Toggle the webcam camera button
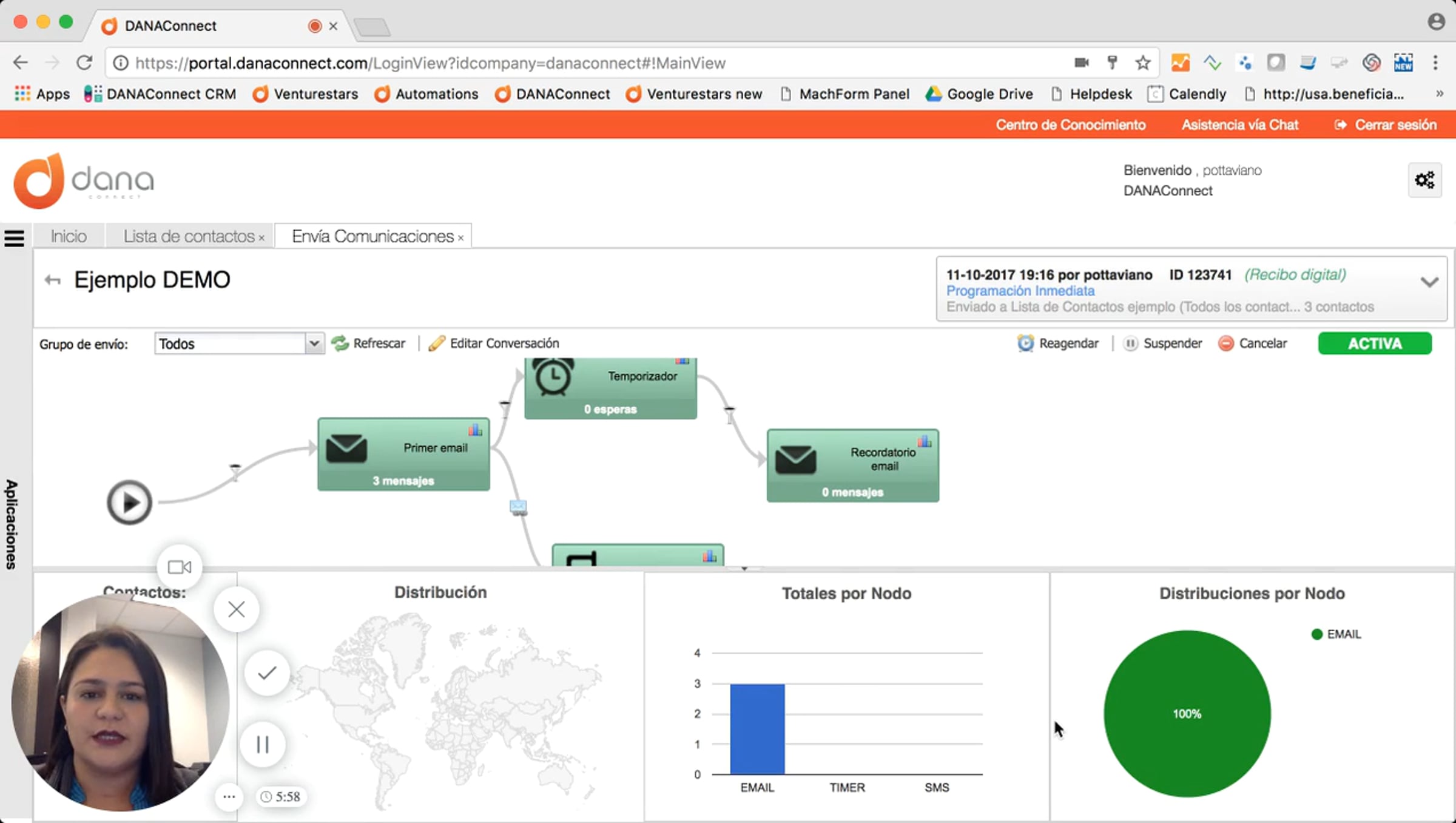Image resolution: width=1456 pixels, height=823 pixels. (179, 567)
